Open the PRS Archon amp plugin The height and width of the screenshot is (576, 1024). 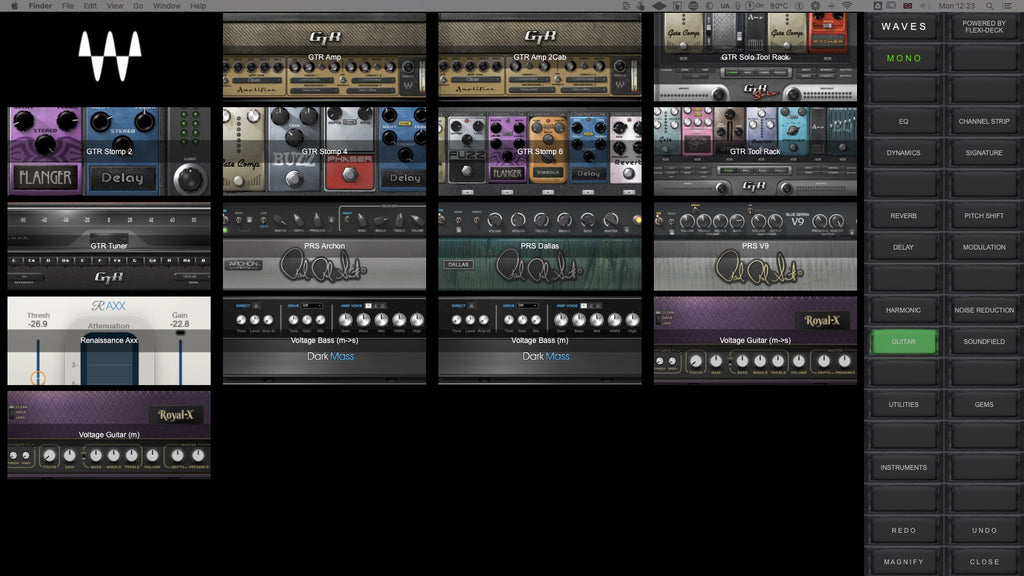pos(323,245)
